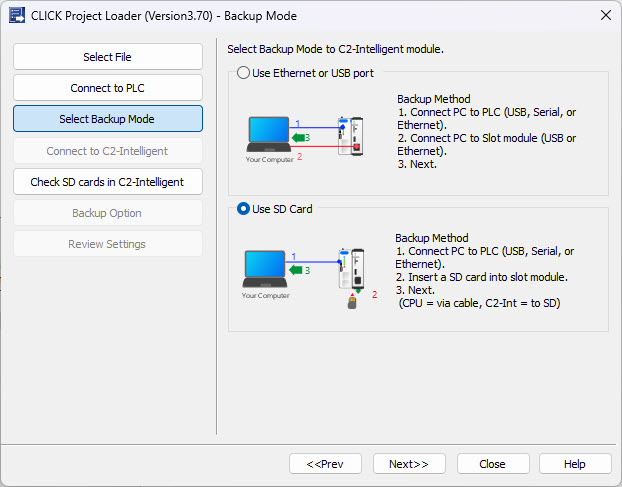This screenshot has width=622, height=487.
Task: Click the Review Settings step
Action: 108,244
